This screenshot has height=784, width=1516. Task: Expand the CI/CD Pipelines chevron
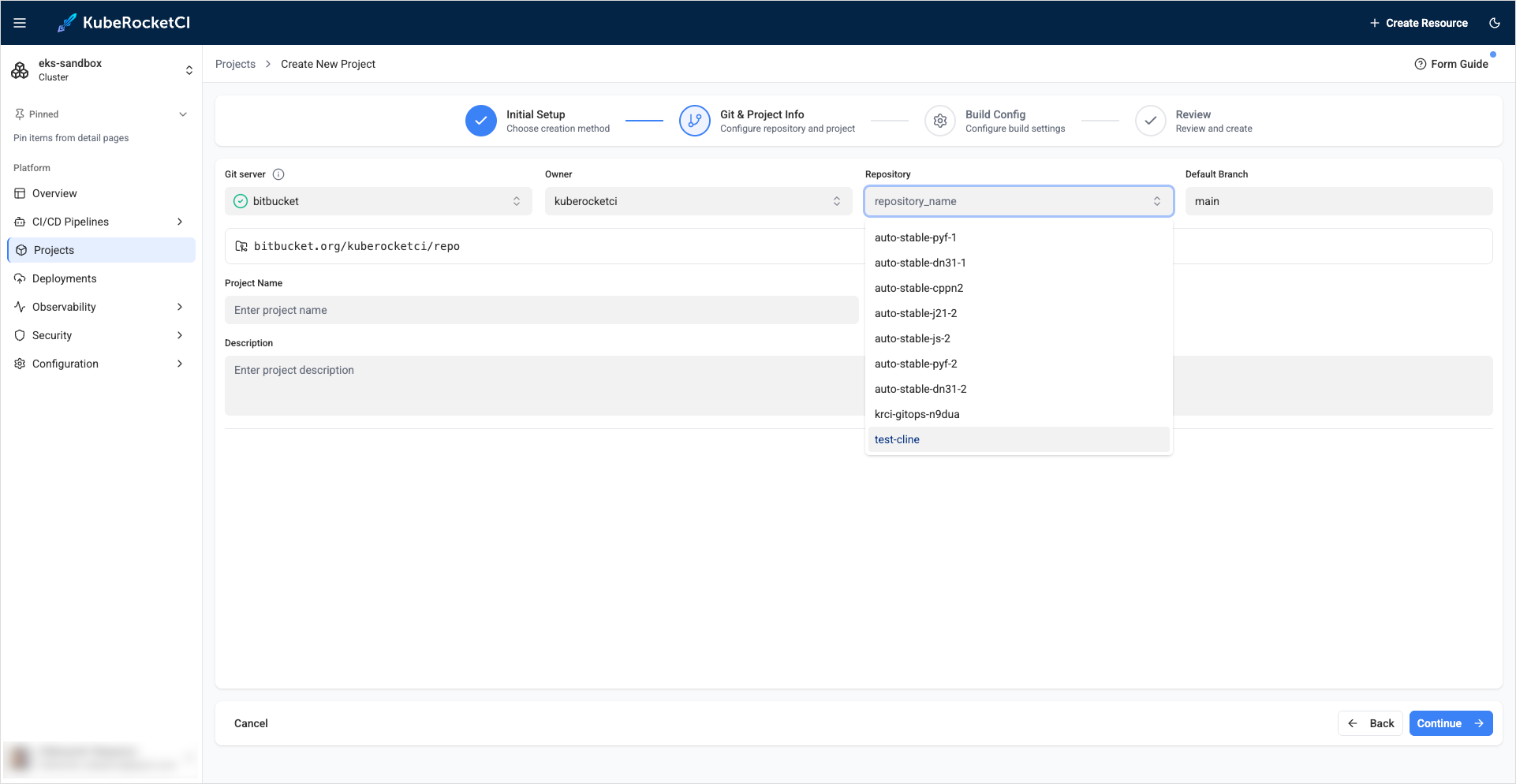180,222
